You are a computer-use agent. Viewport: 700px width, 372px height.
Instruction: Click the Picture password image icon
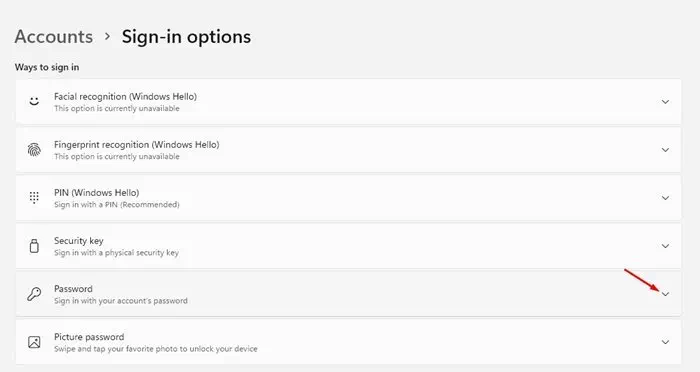pos(34,342)
